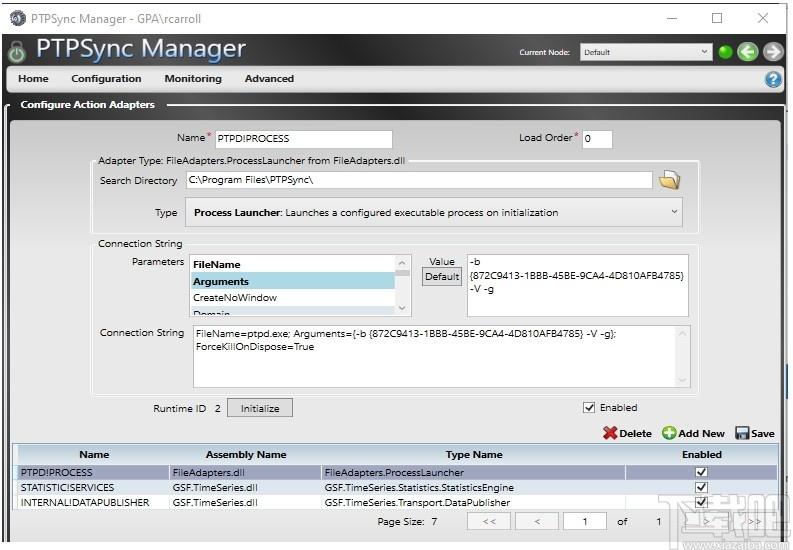Image resolution: width=793 pixels, height=550 pixels.
Task: Open the Configuration menu
Action: (x=106, y=79)
